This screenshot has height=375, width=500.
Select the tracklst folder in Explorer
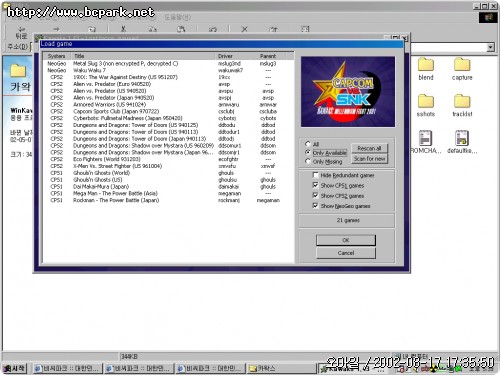pyautogui.click(x=462, y=105)
